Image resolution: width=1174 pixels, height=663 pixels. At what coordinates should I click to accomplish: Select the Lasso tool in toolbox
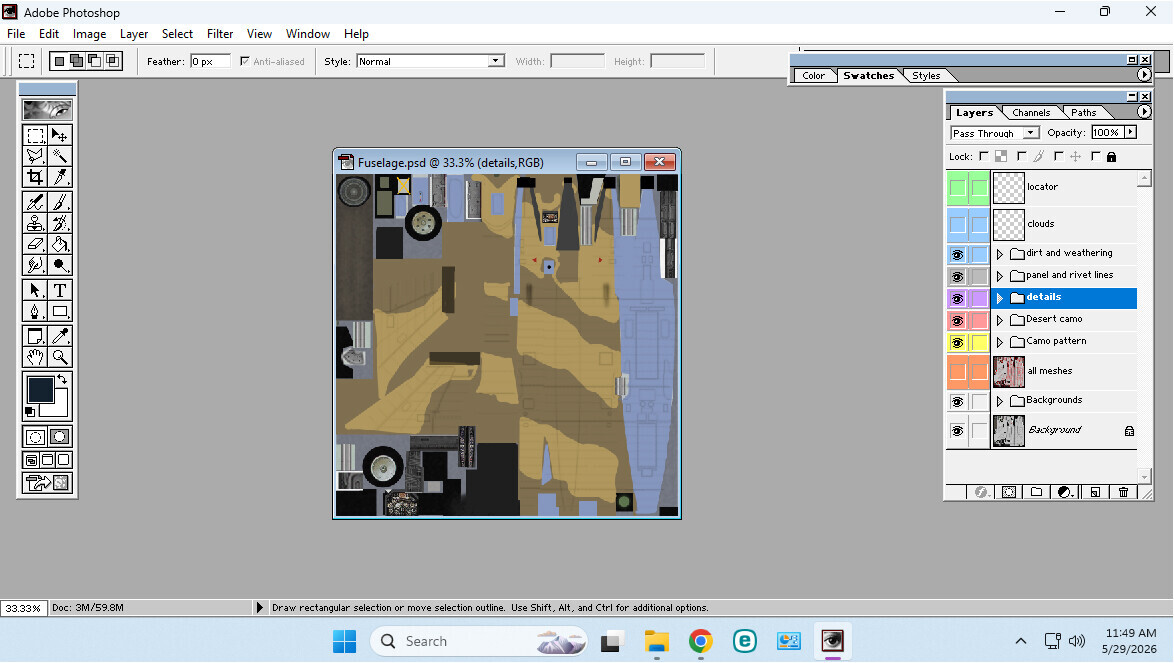[35, 156]
